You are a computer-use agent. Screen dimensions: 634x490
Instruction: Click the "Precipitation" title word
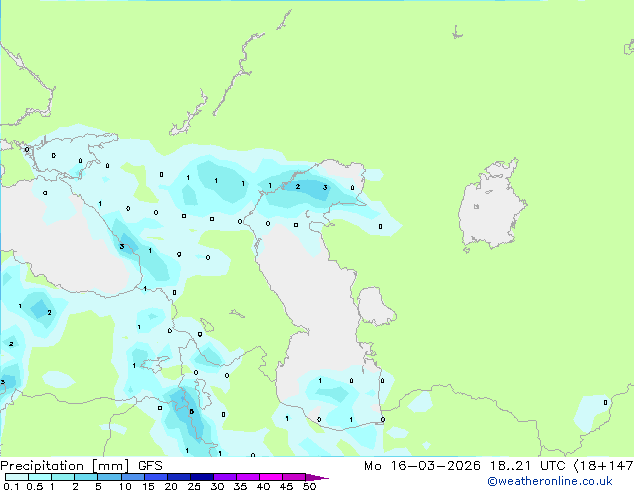point(42,466)
